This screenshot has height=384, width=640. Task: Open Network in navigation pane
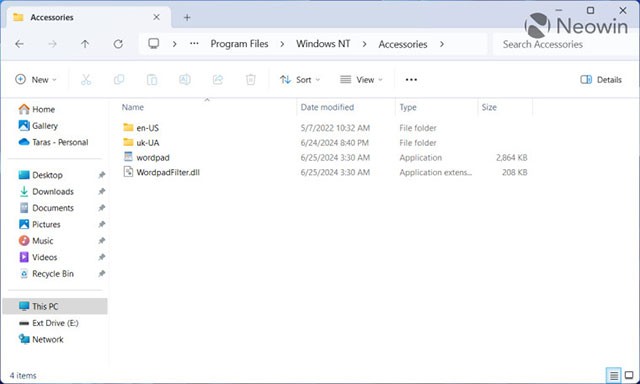(41, 339)
